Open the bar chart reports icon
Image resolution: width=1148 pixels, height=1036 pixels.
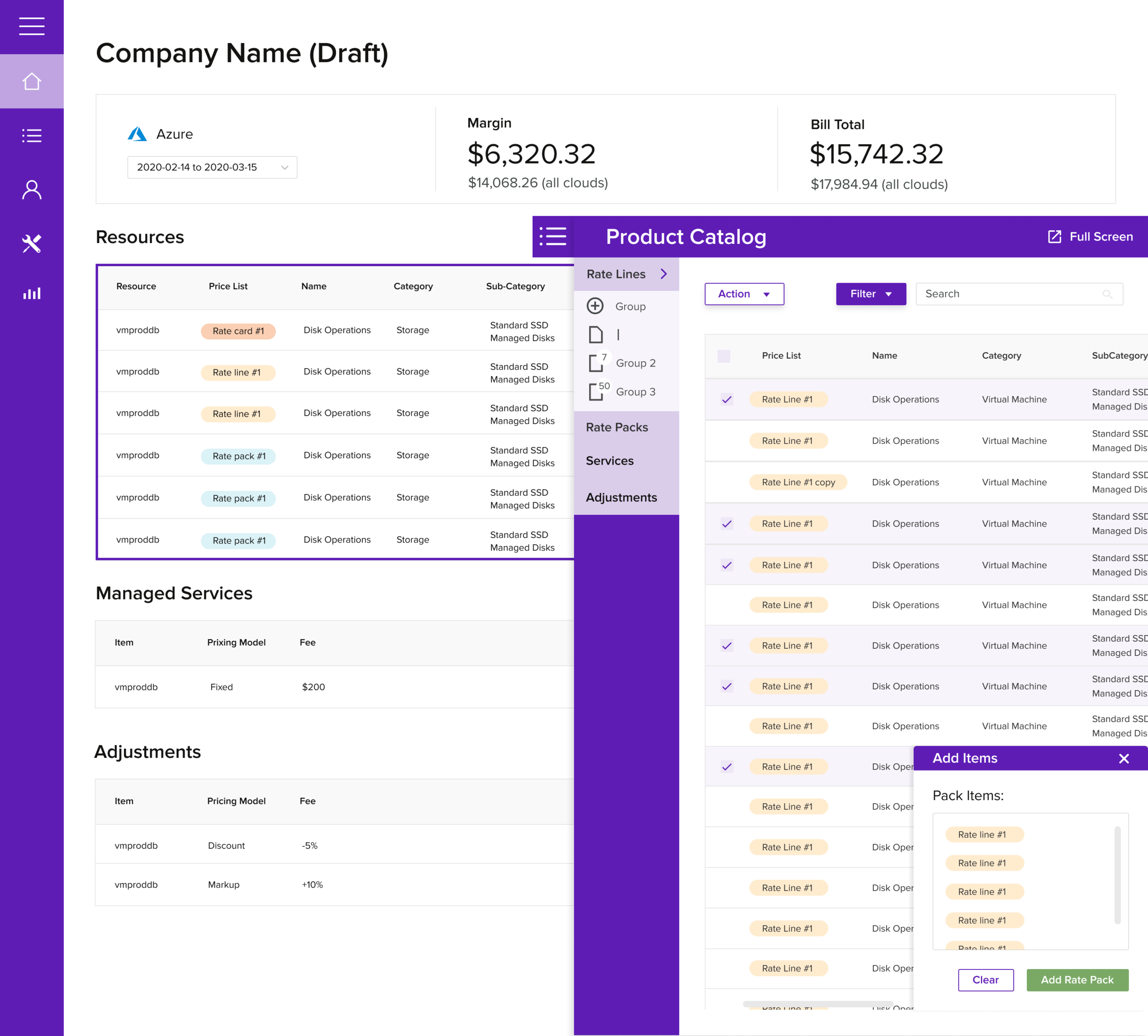click(32, 293)
